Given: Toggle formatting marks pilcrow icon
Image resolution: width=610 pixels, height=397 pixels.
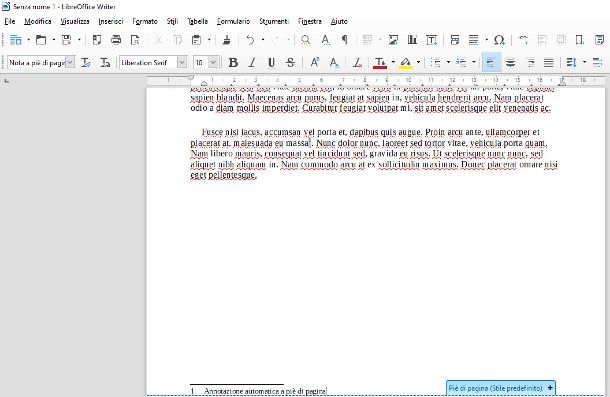Looking at the screenshot, I should pos(344,40).
